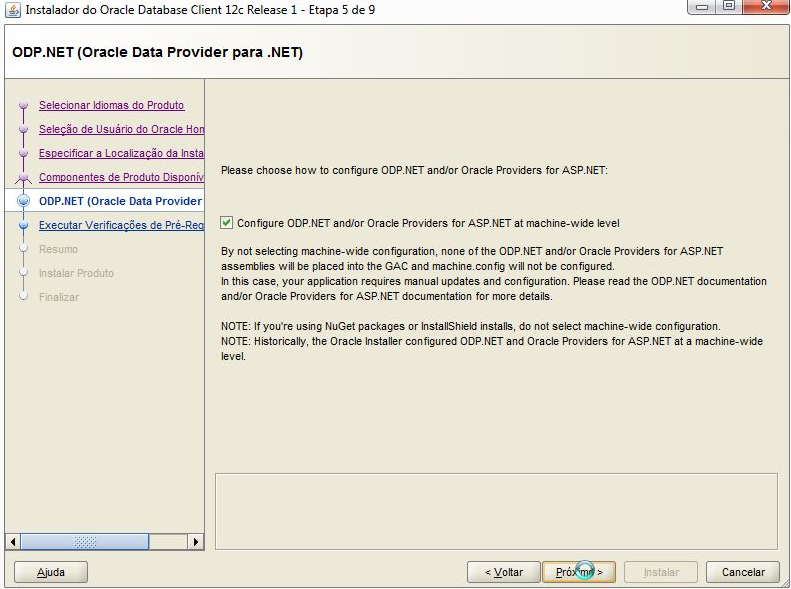Click the ODP.NET (Oracle Data Provider para .NET) heading
Viewport: 791px width, 589px height.
[157, 52]
